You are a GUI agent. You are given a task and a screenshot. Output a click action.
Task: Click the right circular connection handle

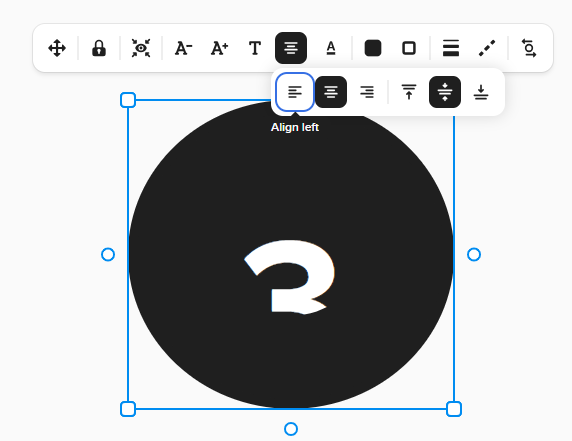(x=474, y=255)
